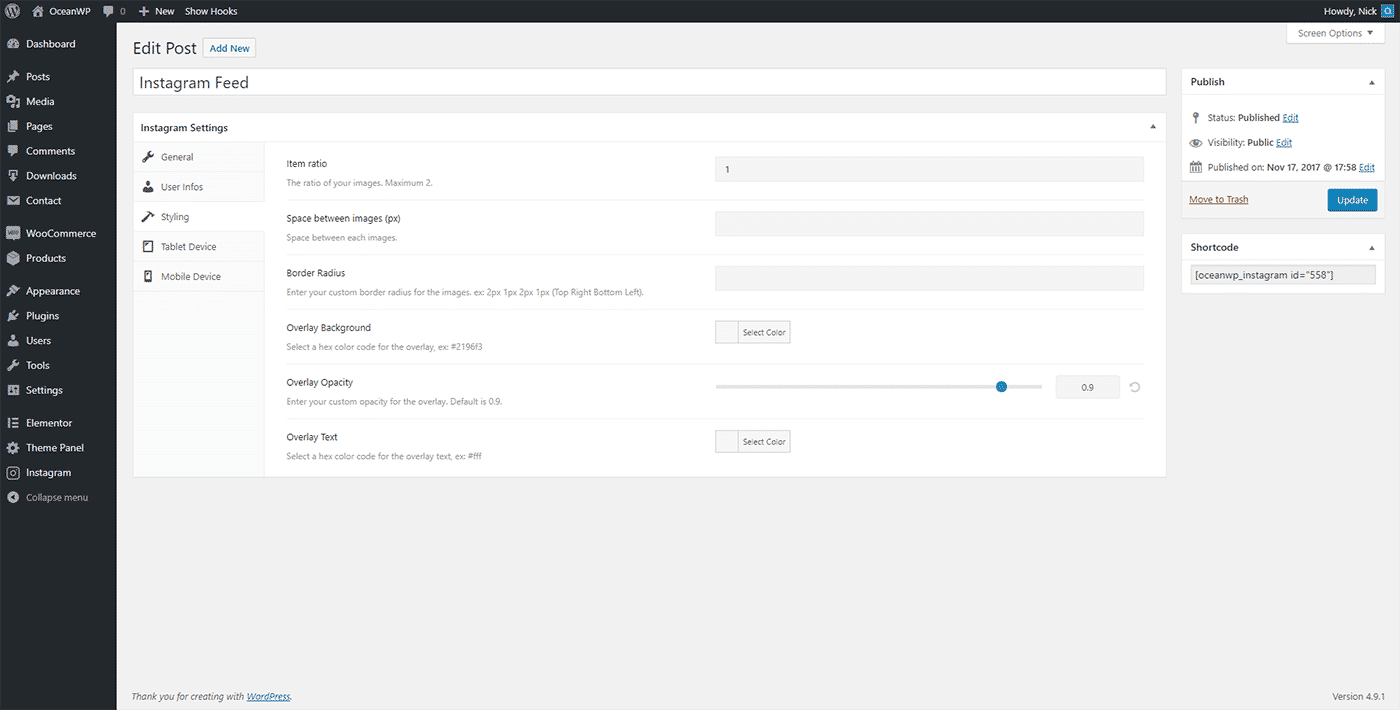Click the Plugins plug icon
Image resolution: width=1400 pixels, height=710 pixels.
13,316
